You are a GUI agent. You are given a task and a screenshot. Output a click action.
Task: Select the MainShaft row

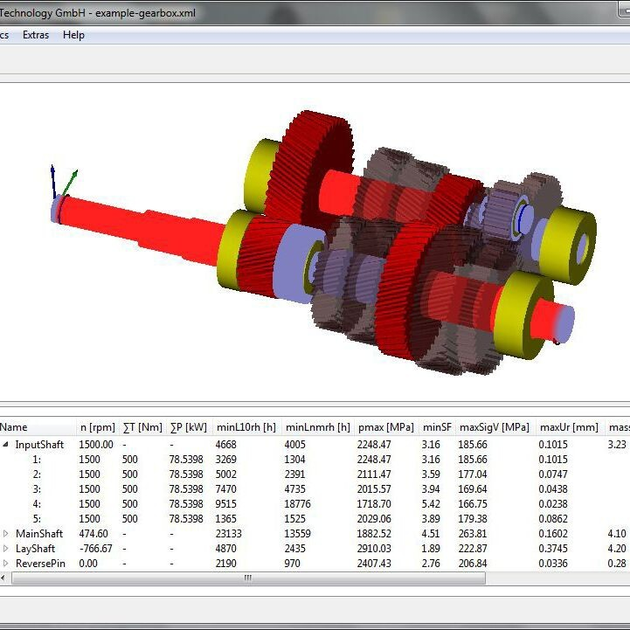[39, 534]
